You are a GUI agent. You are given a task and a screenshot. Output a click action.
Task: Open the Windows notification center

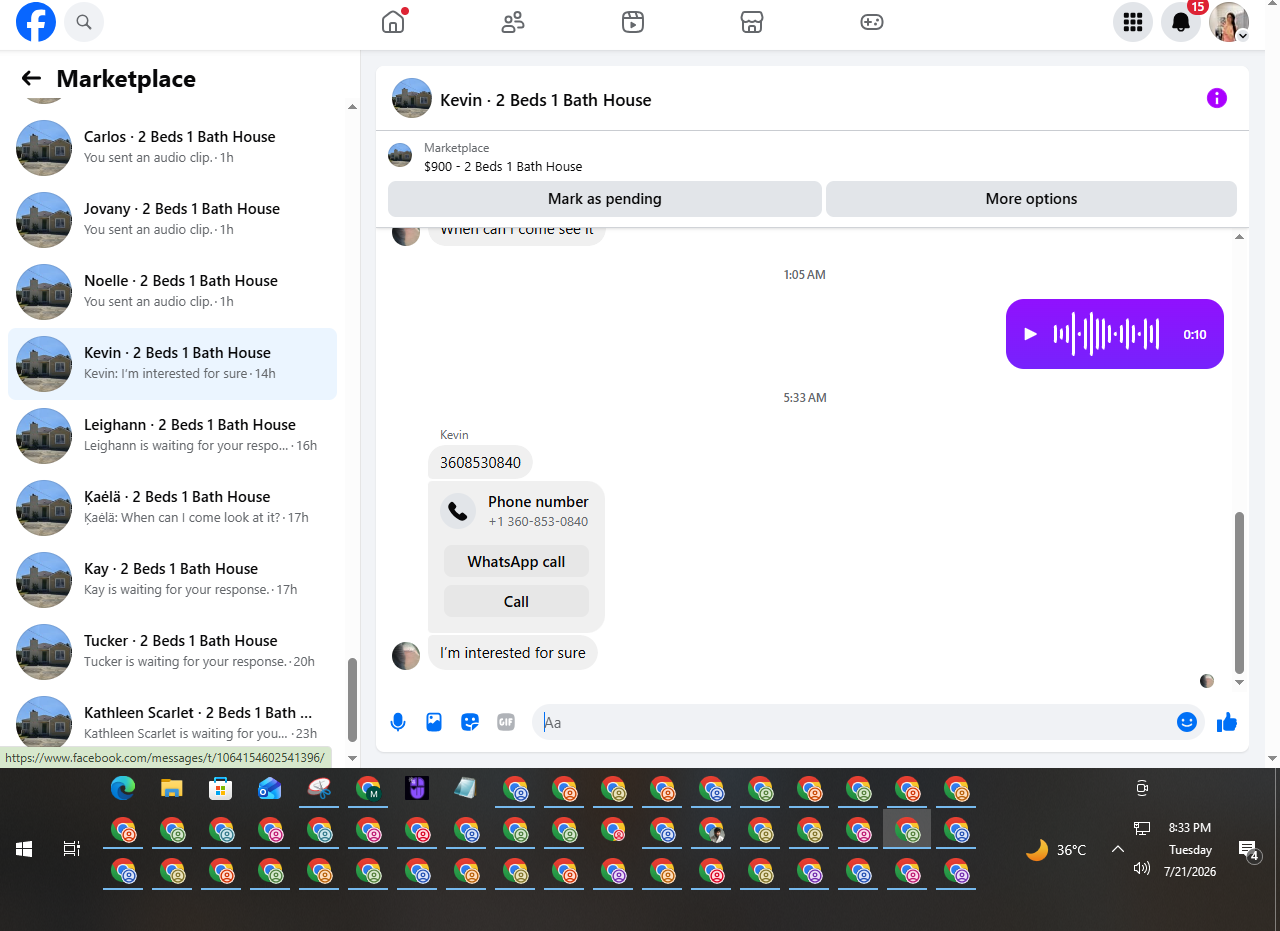pyautogui.click(x=1248, y=850)
